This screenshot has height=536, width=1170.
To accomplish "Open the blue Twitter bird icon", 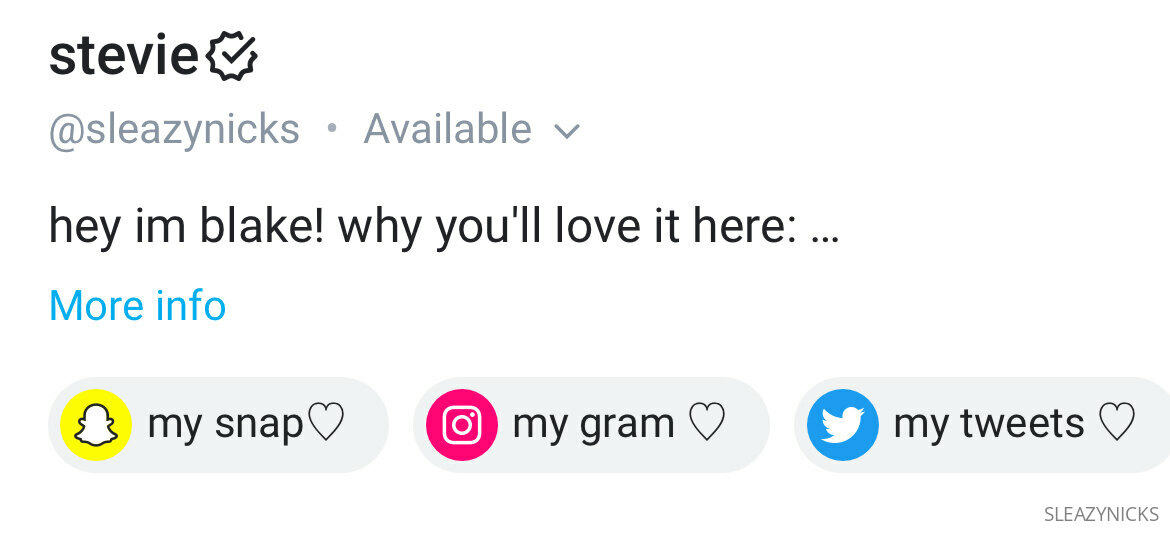I will pos(843,425).
